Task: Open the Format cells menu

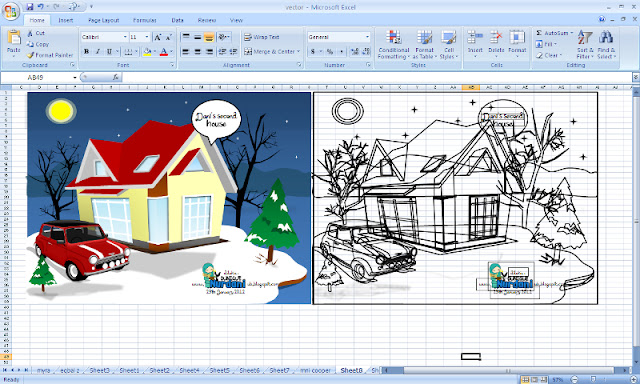Action: point(517,43)
